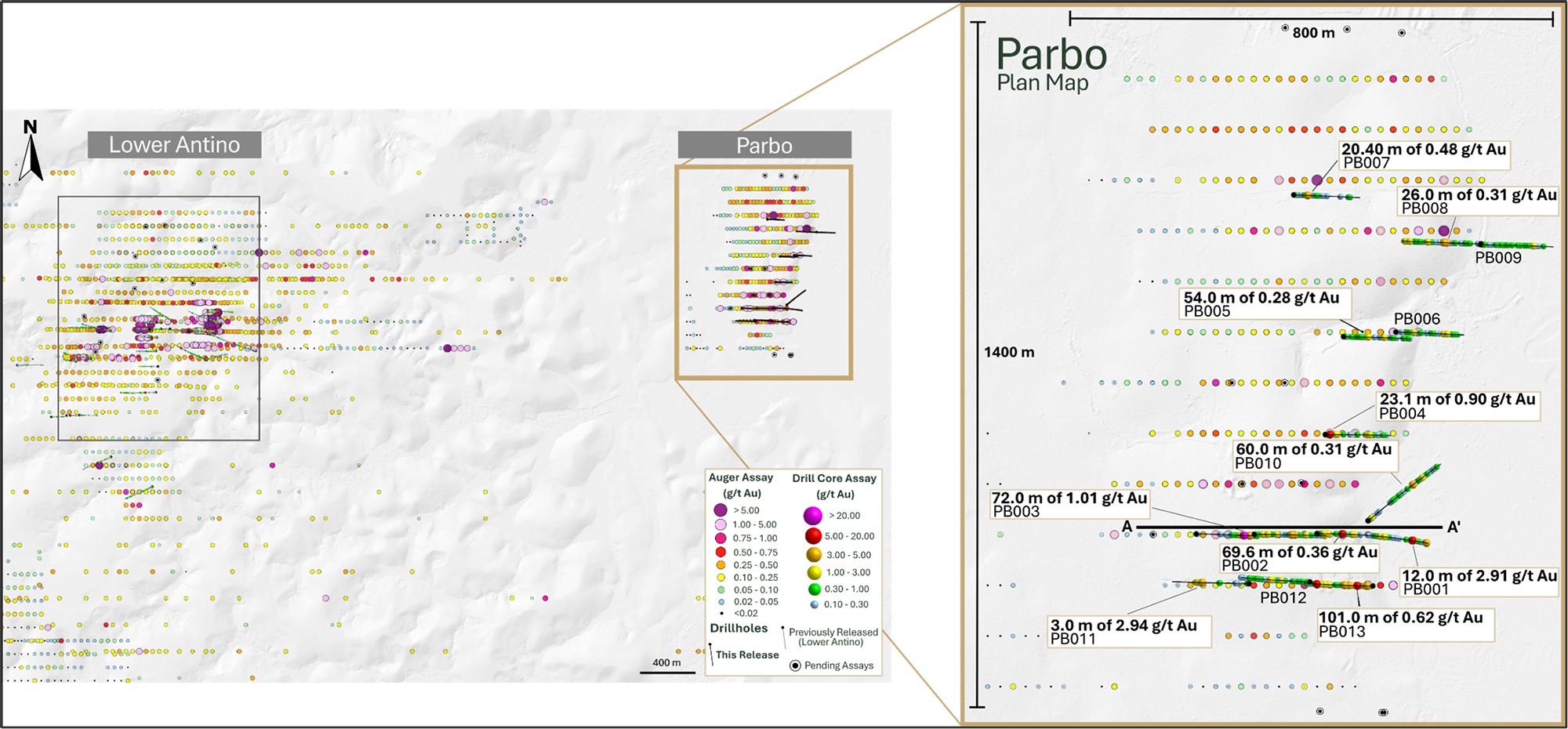Select the Previously Released drillhole symbol
The height and width of the screenshot is (729, 1568).
782,637
